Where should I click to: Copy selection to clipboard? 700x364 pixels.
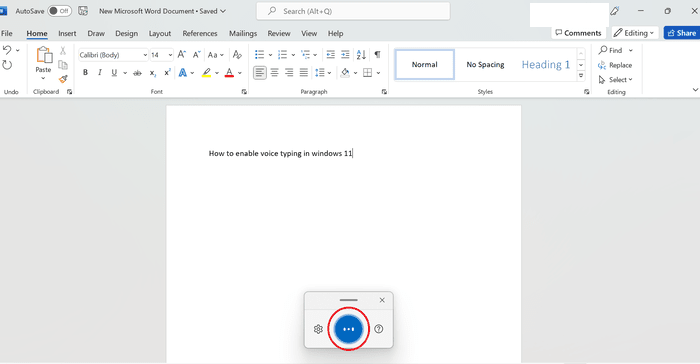(x=63, y=65)
